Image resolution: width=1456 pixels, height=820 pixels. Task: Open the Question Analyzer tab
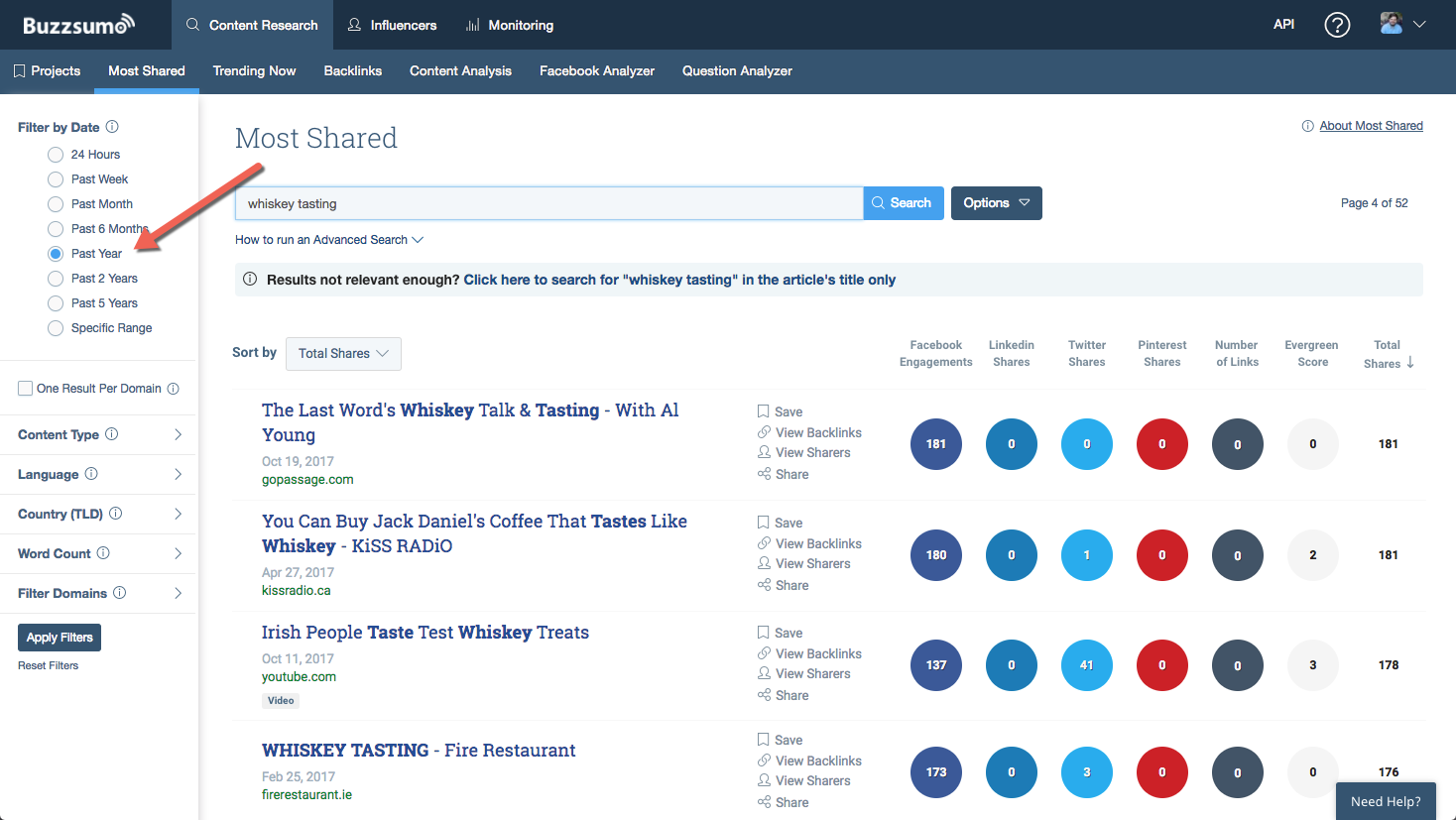point(737,71)
